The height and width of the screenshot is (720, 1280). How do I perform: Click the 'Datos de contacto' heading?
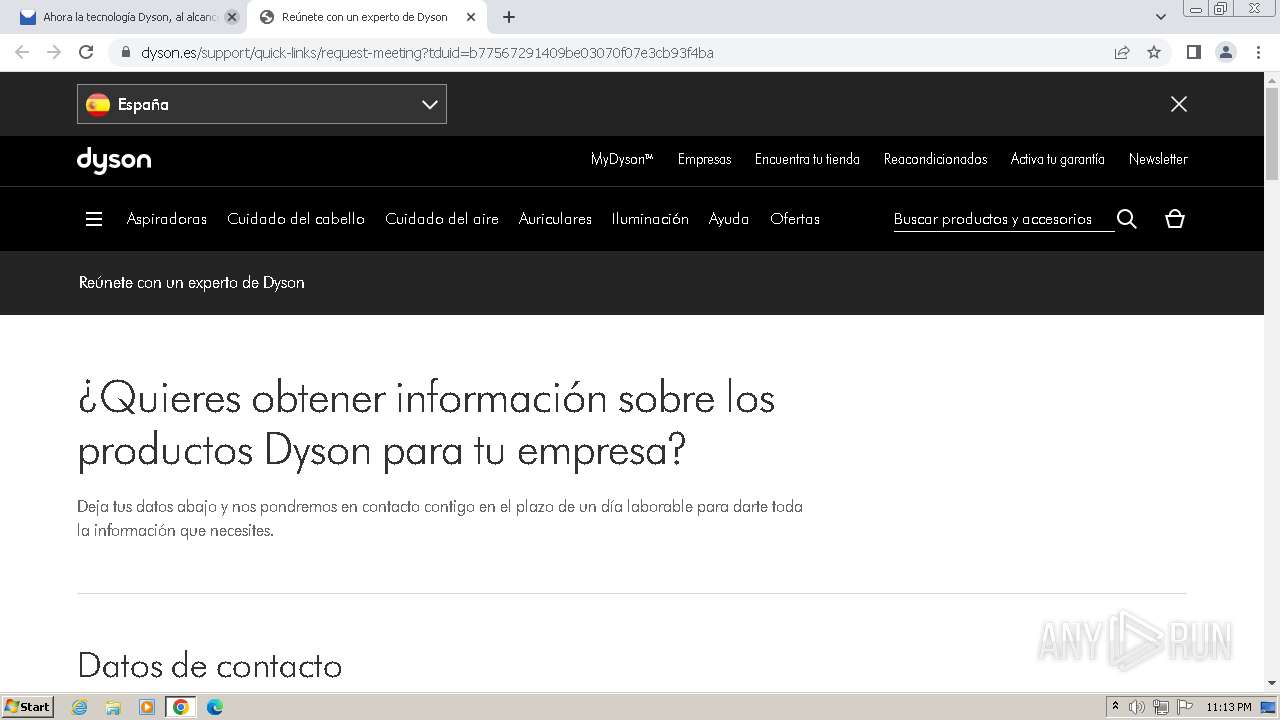coord(210,665)
